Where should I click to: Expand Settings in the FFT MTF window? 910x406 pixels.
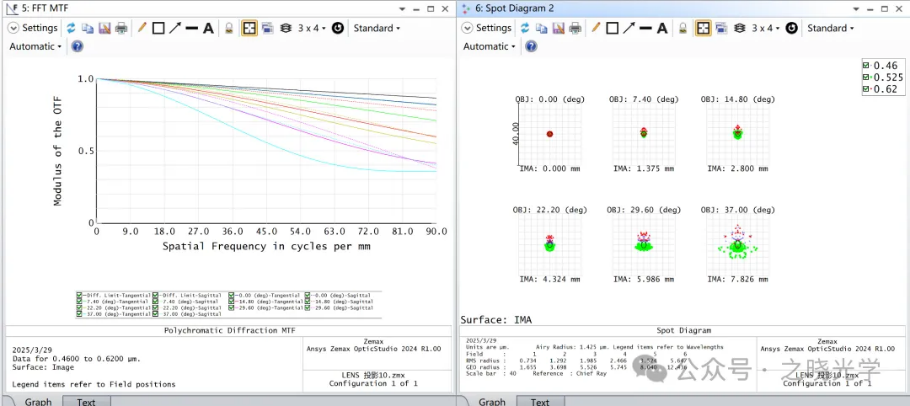pyautogui.click(x=33, y=28)
